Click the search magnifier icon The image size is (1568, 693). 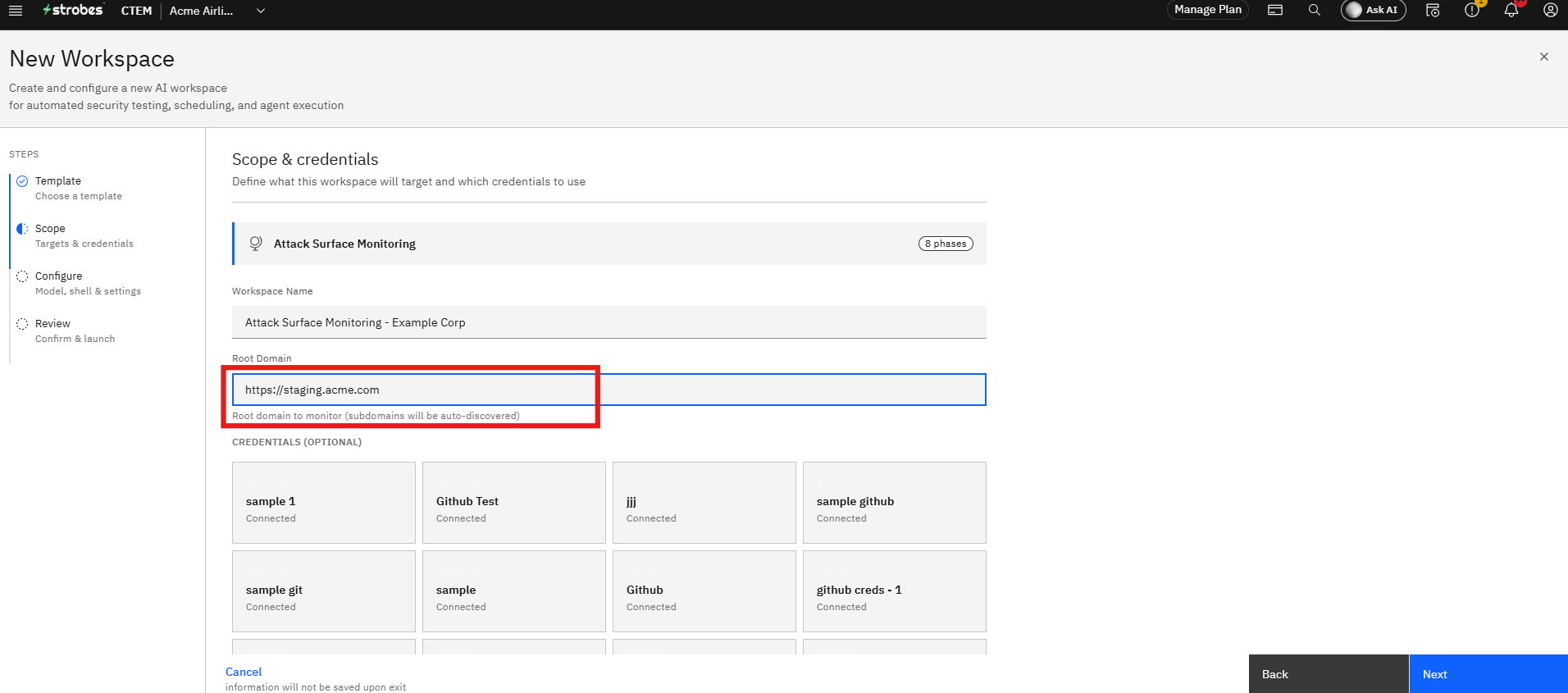pos(1315,10)
